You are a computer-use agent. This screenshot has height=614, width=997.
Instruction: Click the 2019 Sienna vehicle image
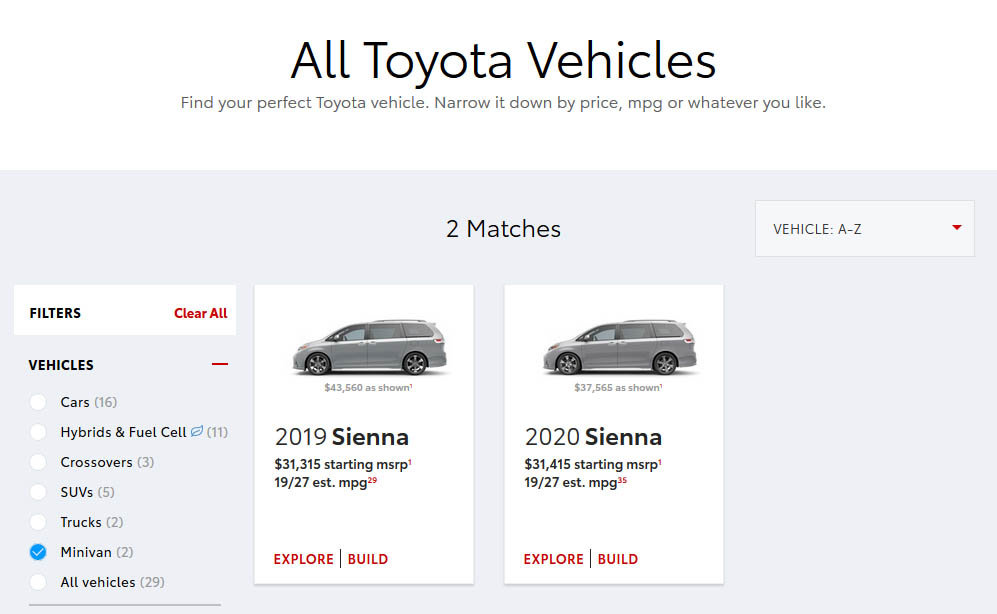click(369, 347)
